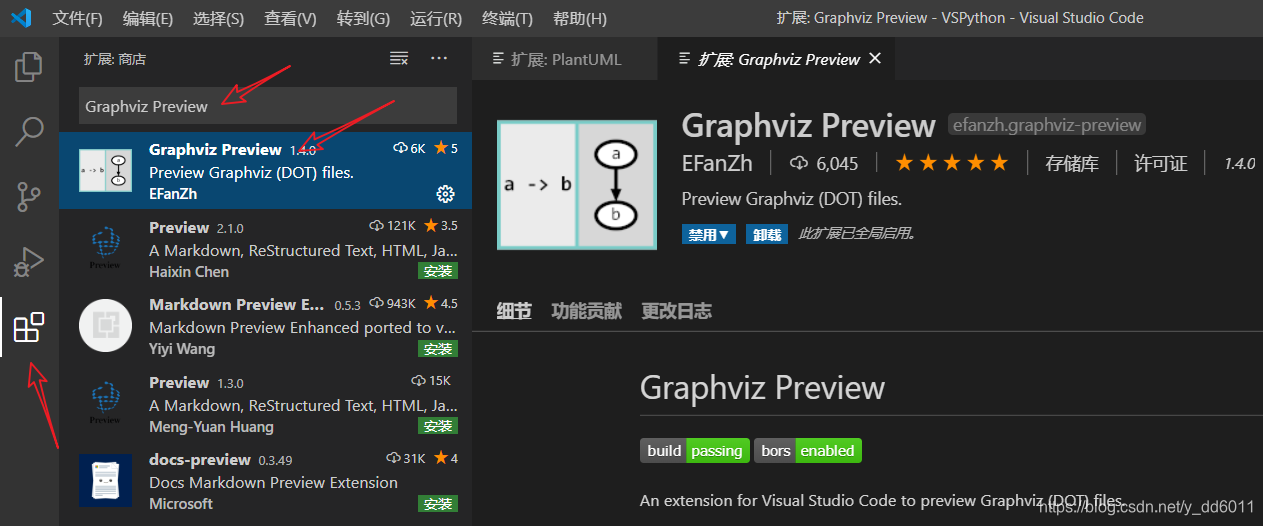The image size is (1263, 526).
Task: Open the 查看(V) menu
Action: pyautogui.click(x=291, y=18)
